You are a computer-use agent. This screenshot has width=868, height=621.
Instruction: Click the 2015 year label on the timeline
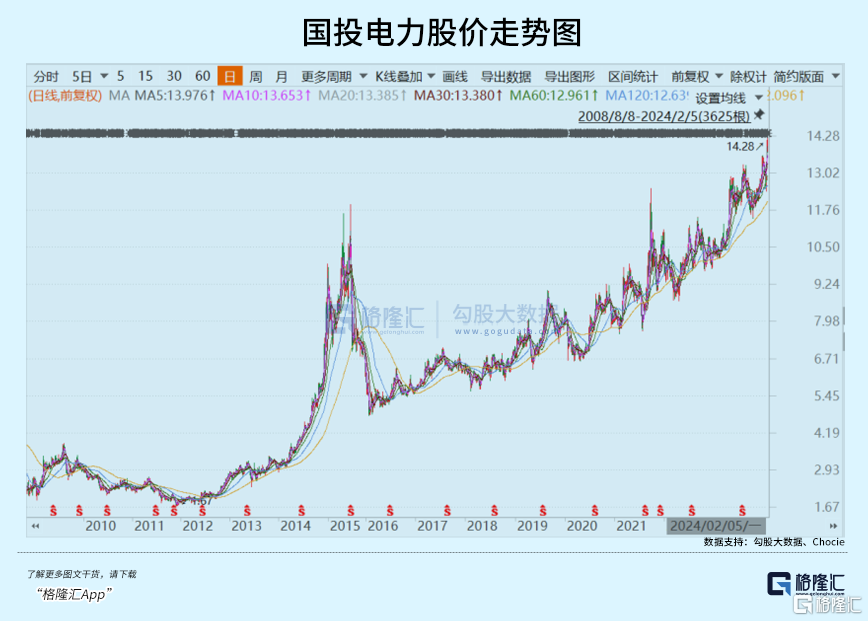[345, 526]
